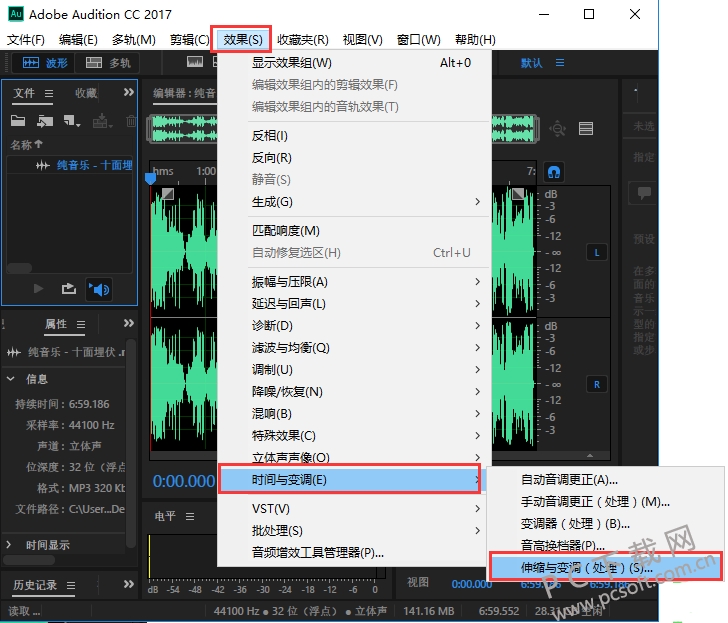This screenshot has width=728, height=623.
Task: Open 诊断(D) submenu
Action: click(354, 325)
